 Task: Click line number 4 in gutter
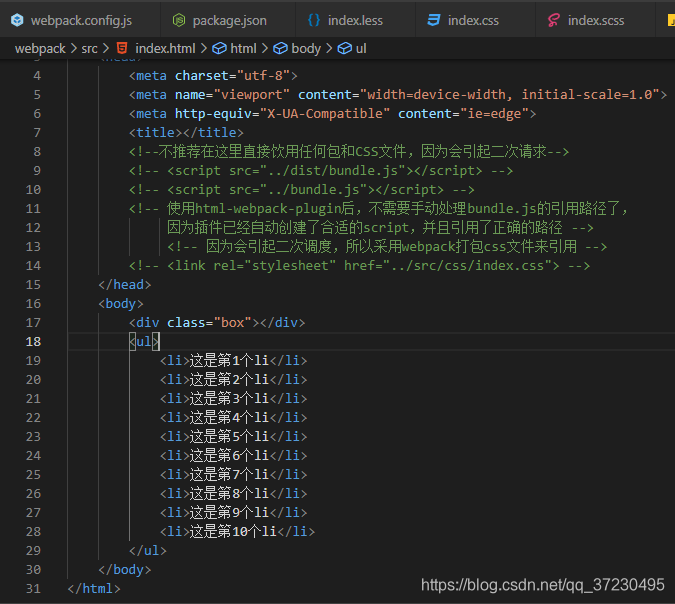(x=37, y=76)
